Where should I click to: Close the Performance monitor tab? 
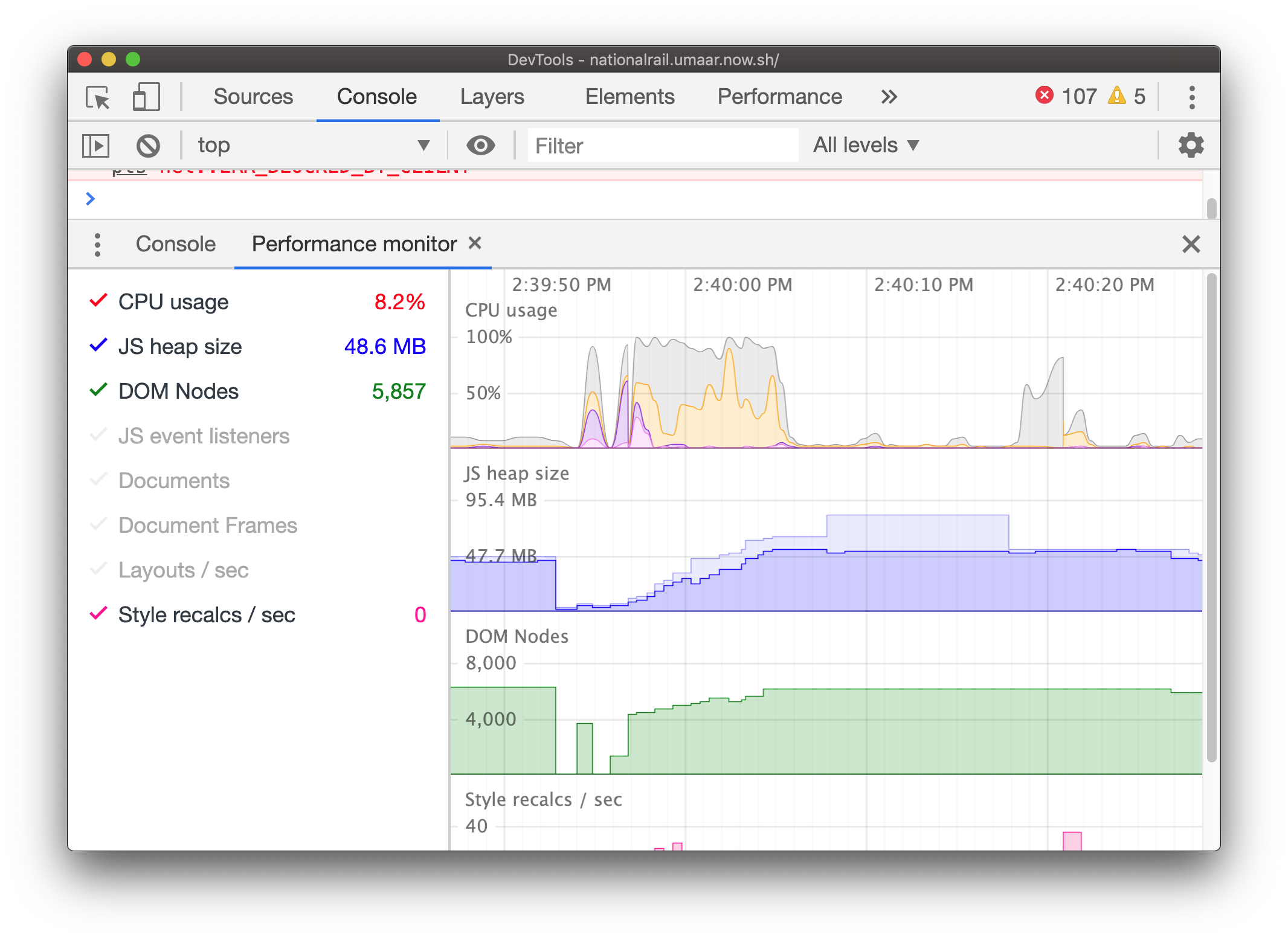click(475, 243)
